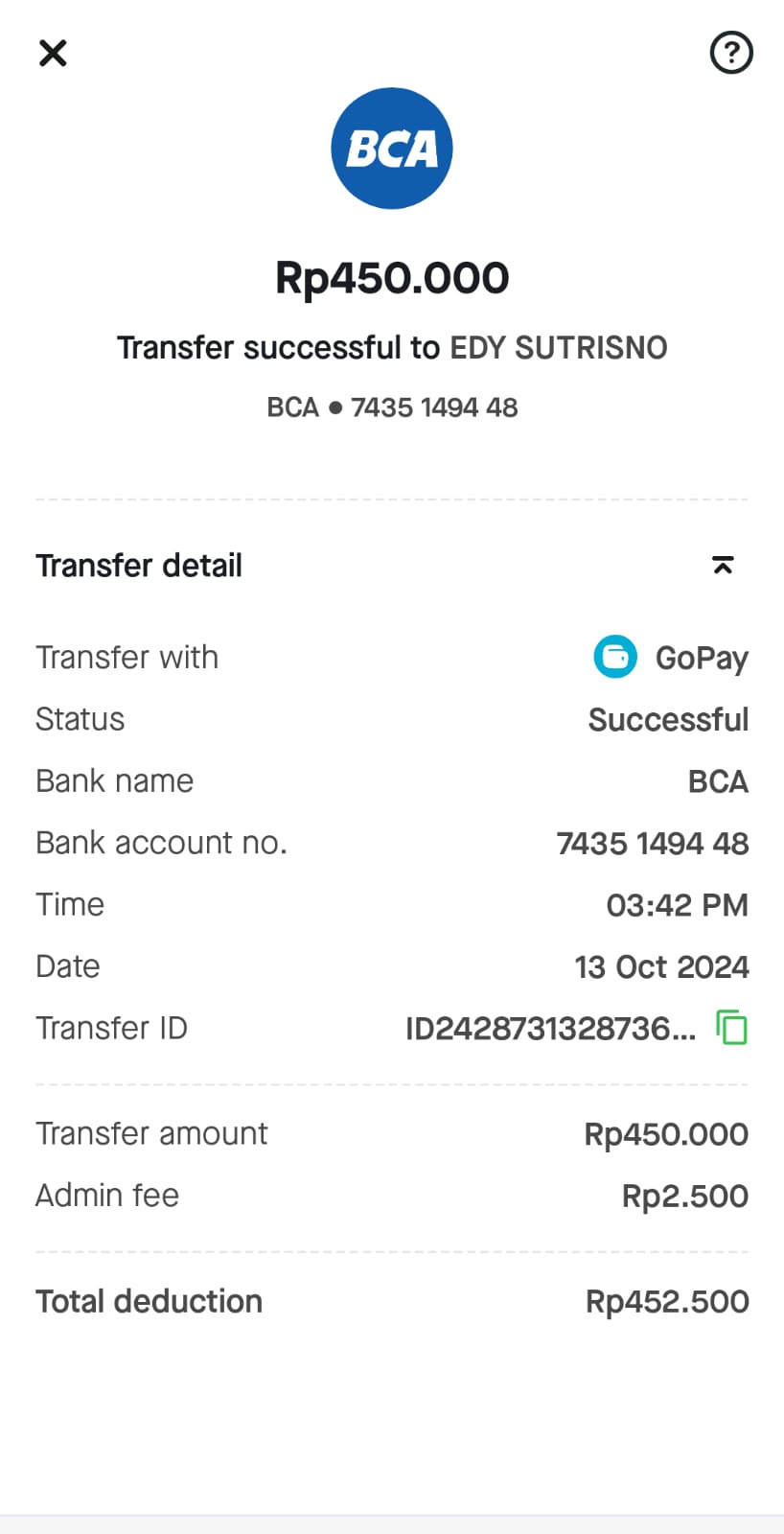The width and height of the screenshot is (784, 1534).
Task: Tap the 13 Oct 2024 date
Action: tap(661, 966)
